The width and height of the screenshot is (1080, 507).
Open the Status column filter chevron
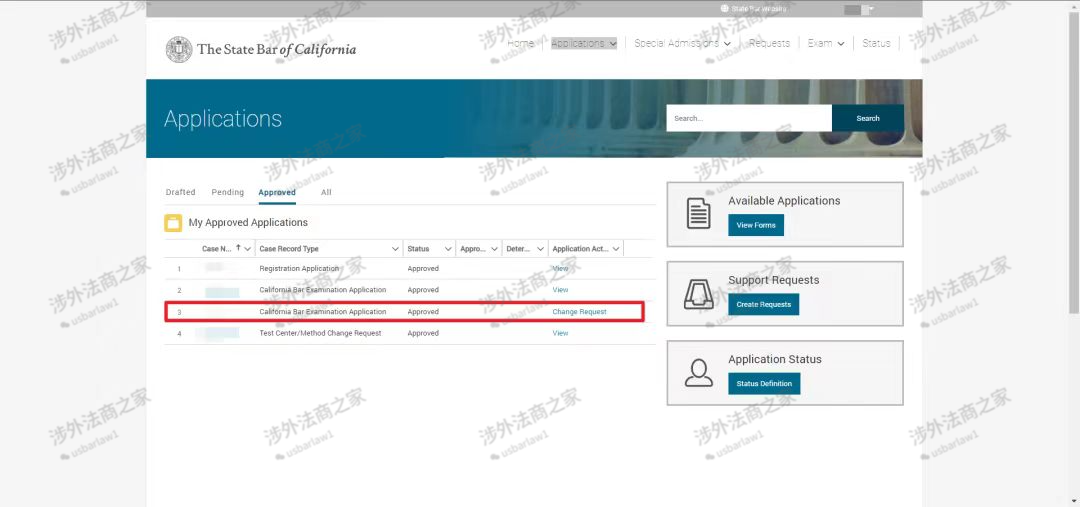(447, 249)
